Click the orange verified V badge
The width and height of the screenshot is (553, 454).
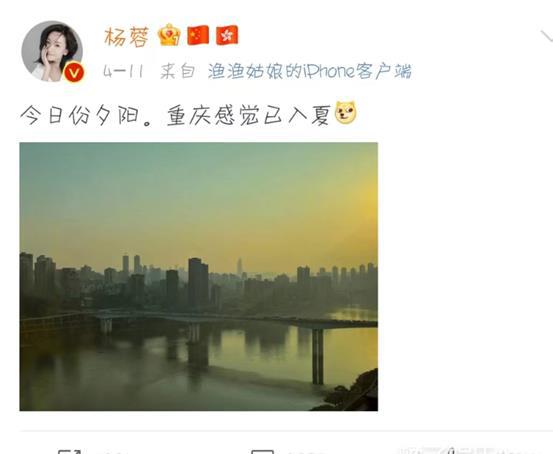point(74,72)
